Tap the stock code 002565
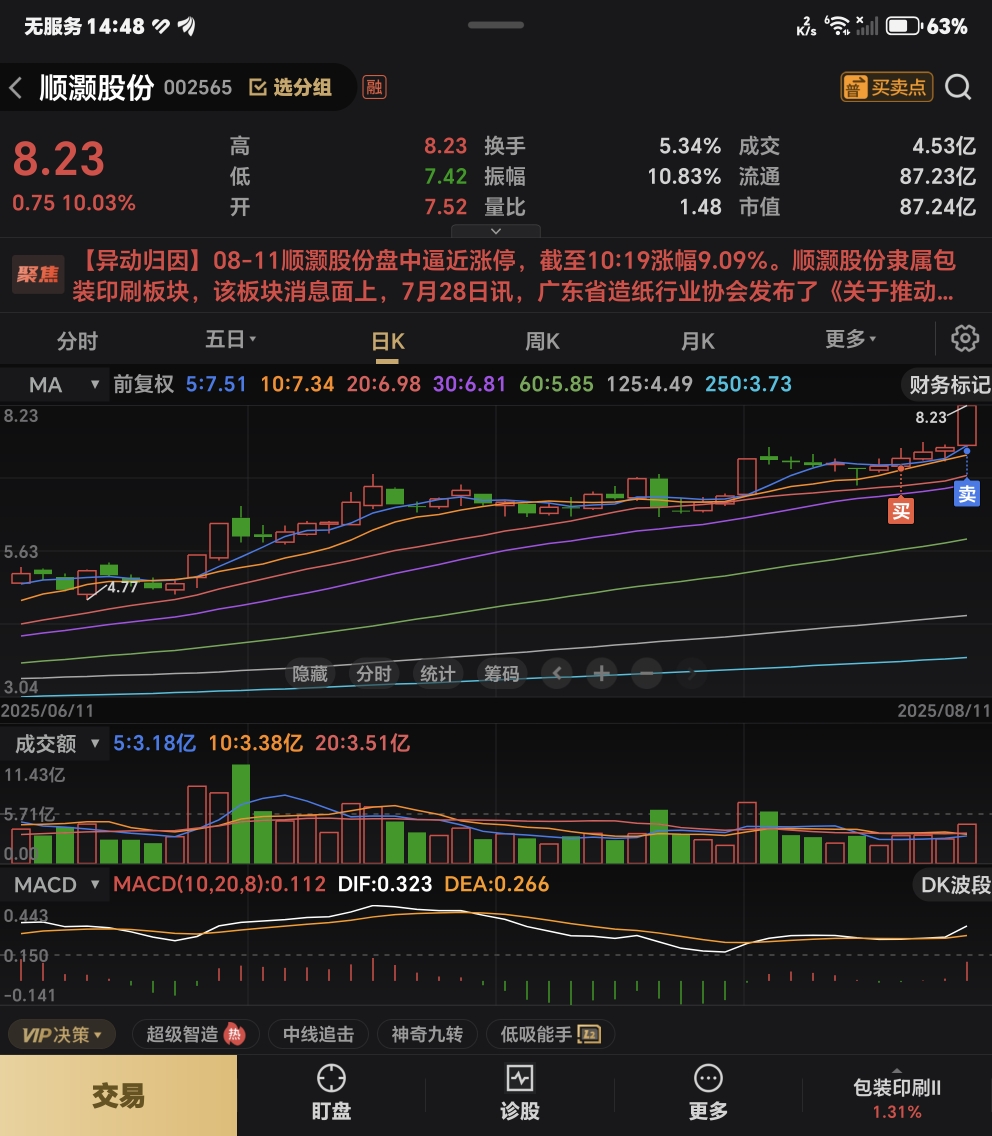 (x=198, y=88)
